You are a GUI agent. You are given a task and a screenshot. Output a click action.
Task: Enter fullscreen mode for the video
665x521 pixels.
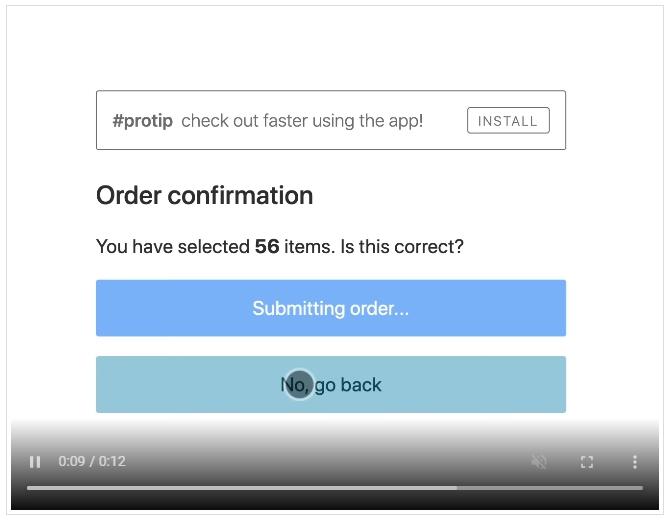click(587, 462)
